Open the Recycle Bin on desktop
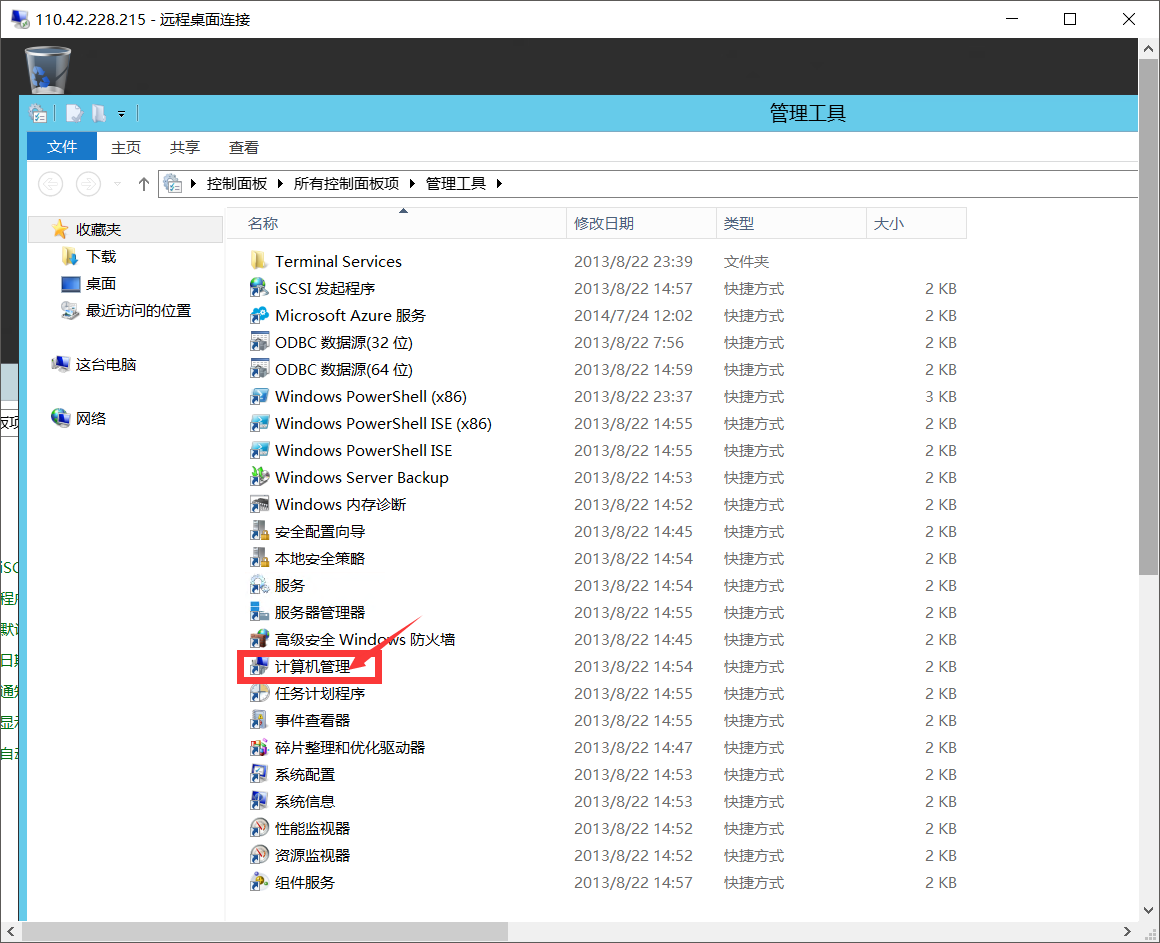 47,68
